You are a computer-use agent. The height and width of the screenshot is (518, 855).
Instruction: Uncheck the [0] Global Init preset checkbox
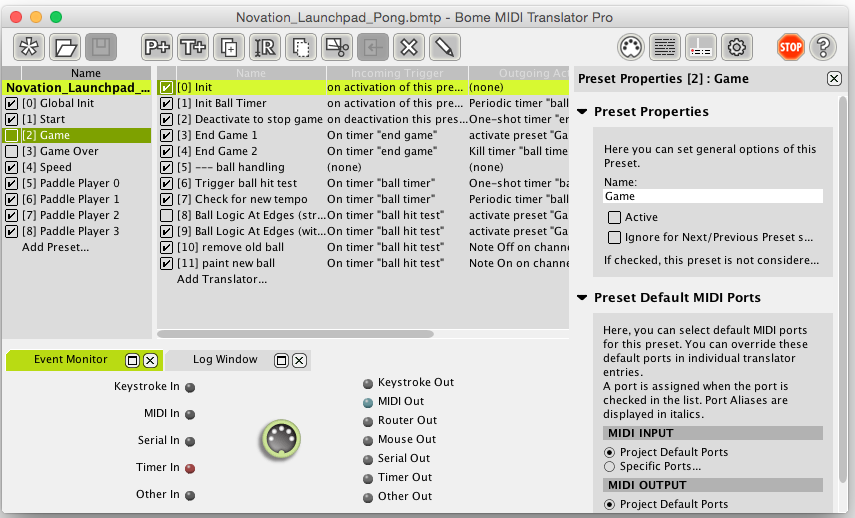[x=11, y=104]
